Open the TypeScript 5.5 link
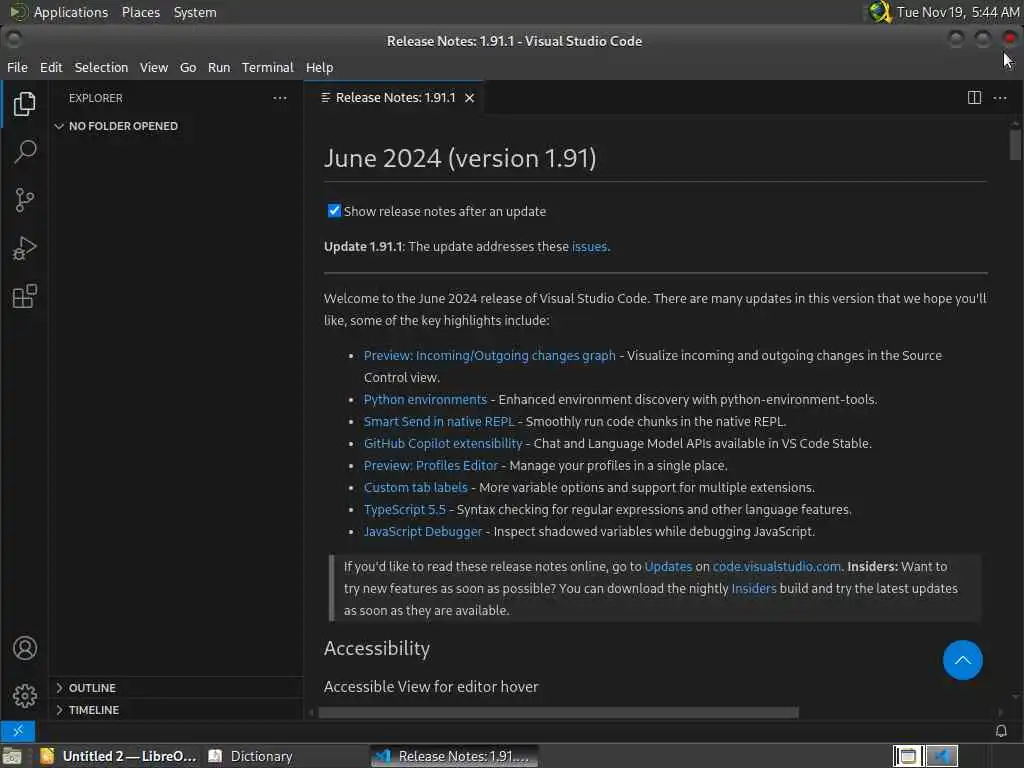1024x768 pixels. click(x=404, y=509)
